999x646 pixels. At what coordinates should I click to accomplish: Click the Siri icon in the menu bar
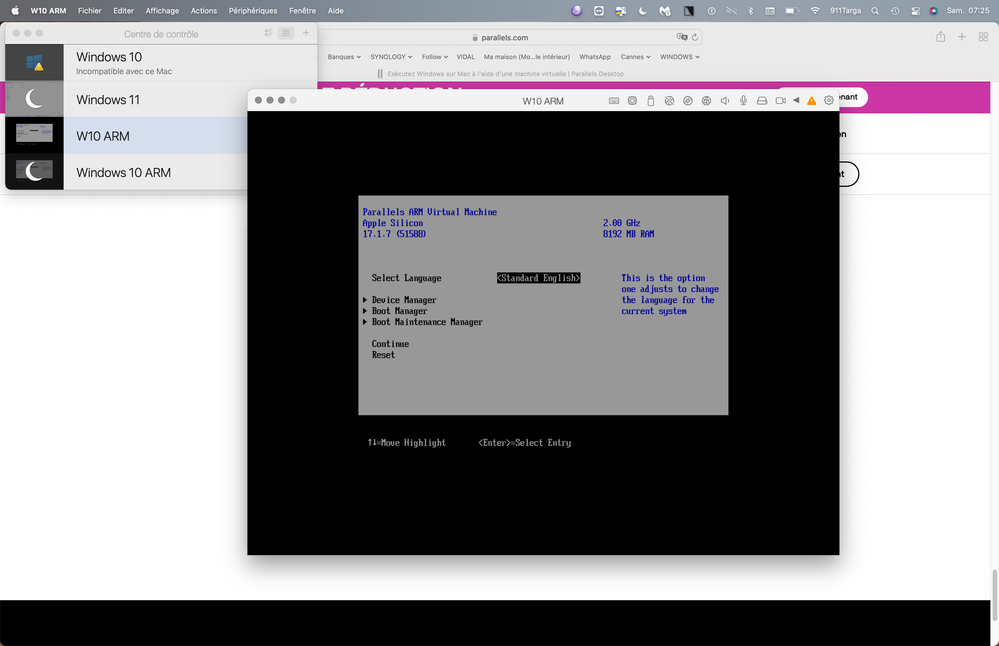(x=933, y=11)
